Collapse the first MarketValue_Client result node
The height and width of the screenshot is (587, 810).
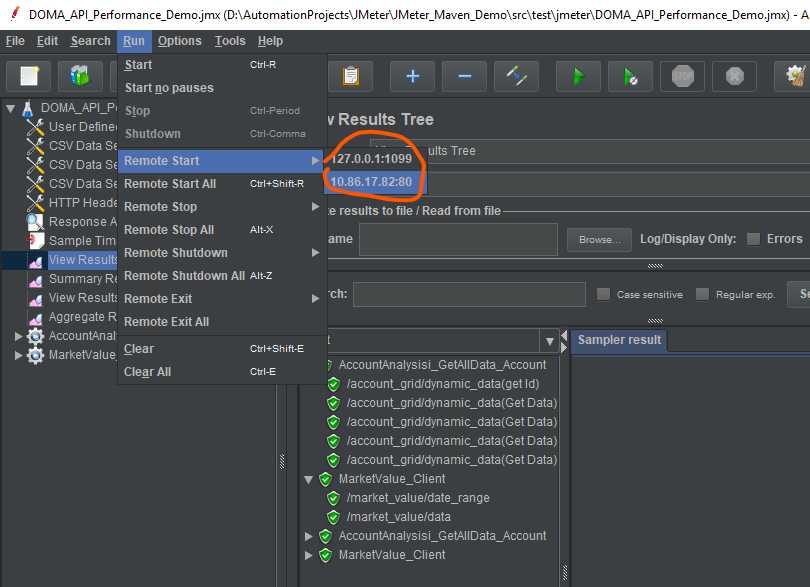[308, 480]
